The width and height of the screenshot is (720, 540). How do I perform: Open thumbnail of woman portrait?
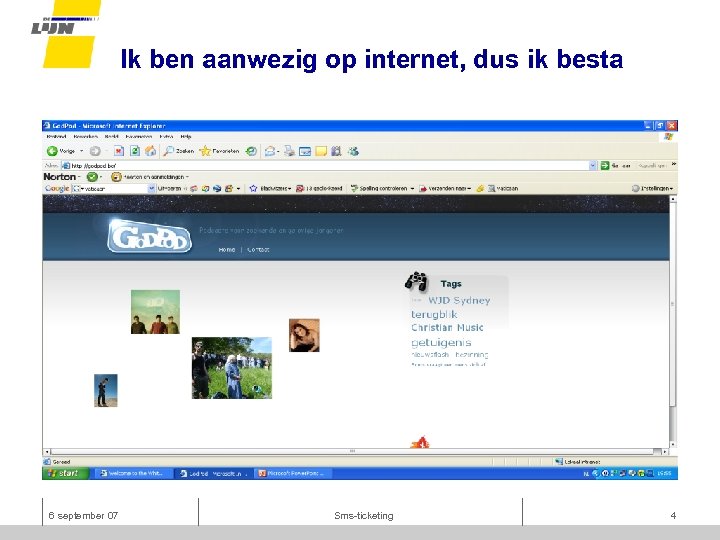[304, 335]
